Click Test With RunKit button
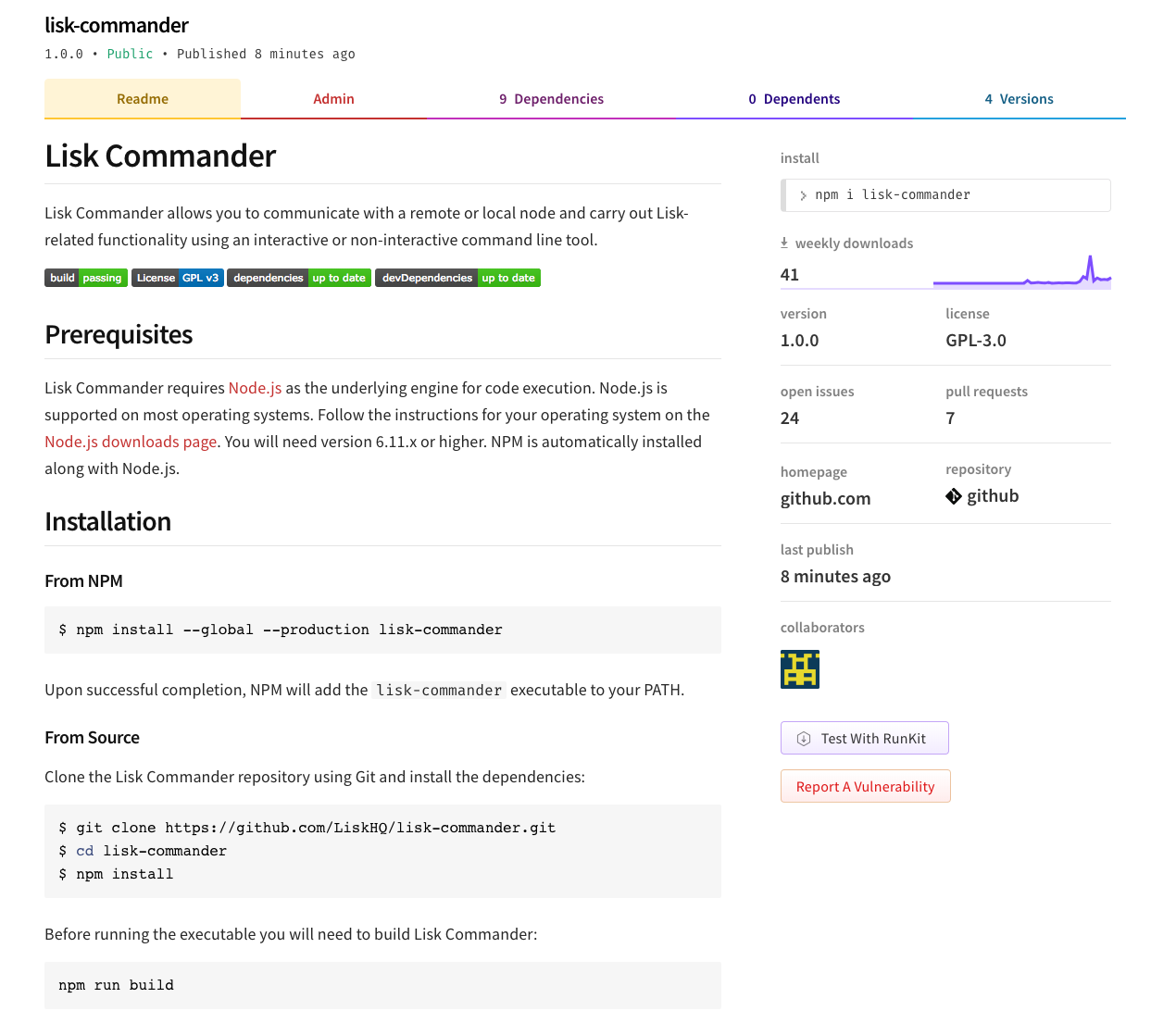Screen dimensions: 1176x1023 tap(865, 738)
